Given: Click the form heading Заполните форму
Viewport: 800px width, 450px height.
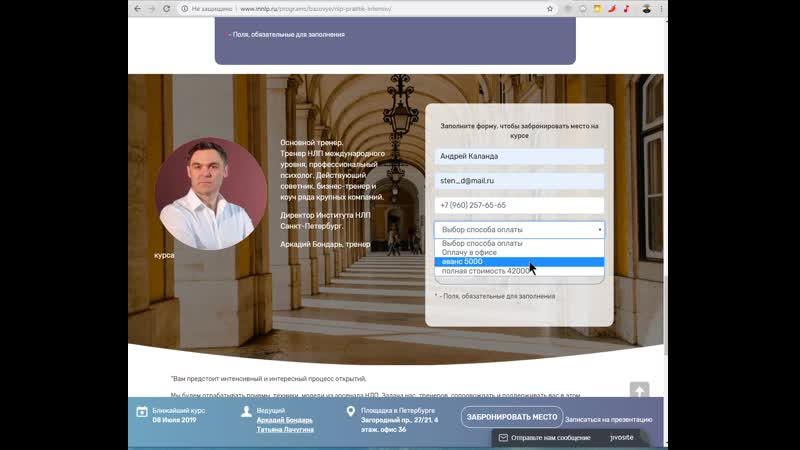Looking at the screenshot, I should pyautogui.click(x=519, y=131).
